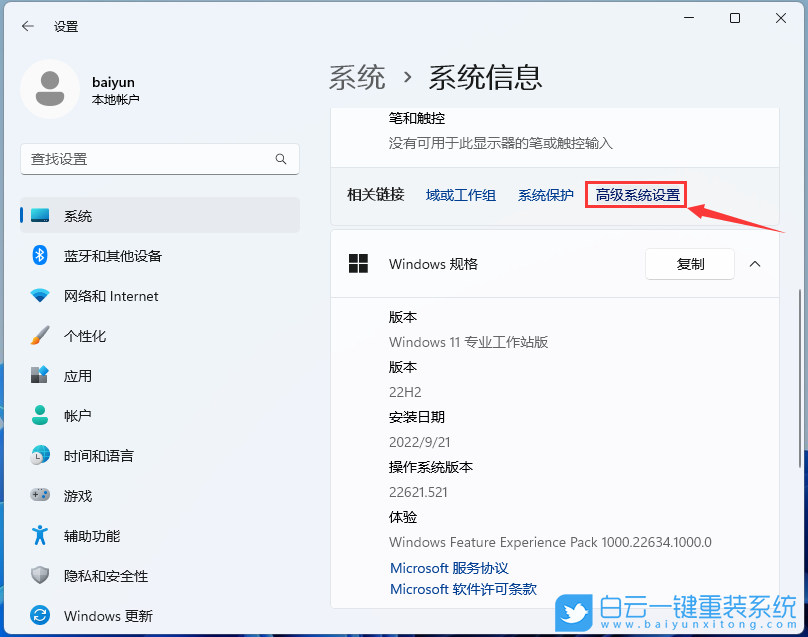
Task: Open 高级系统设置
Action: pos(635,195)
